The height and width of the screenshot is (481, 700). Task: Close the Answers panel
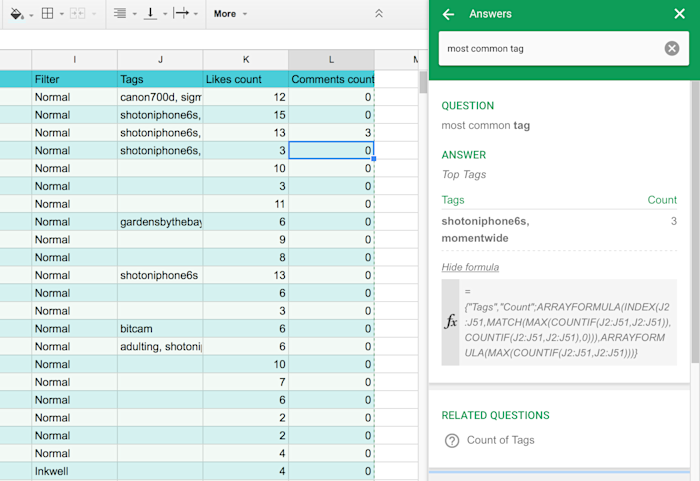[x=680, y=14]
